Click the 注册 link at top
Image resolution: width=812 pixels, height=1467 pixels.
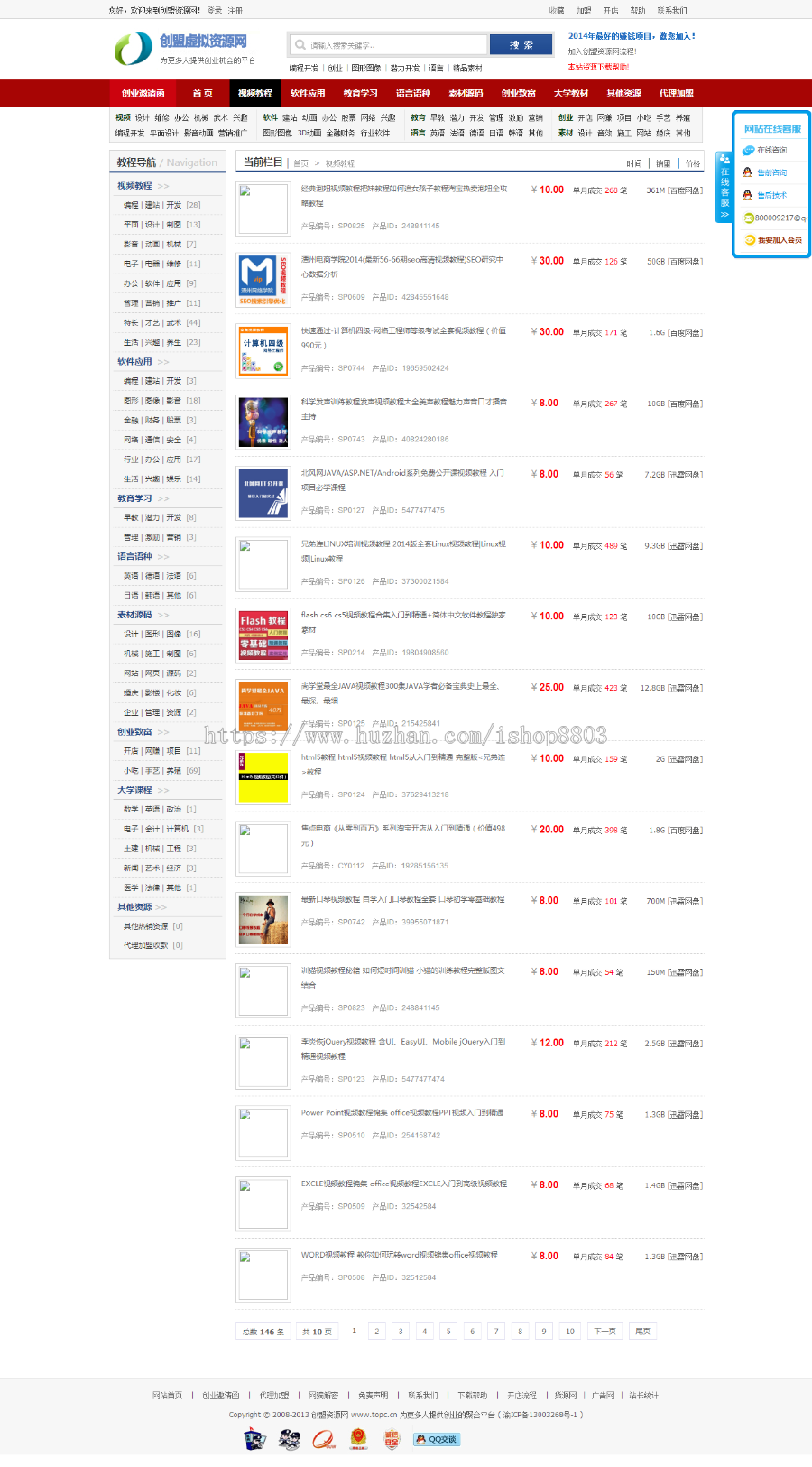pyautogui.click(x=235, y=11)
